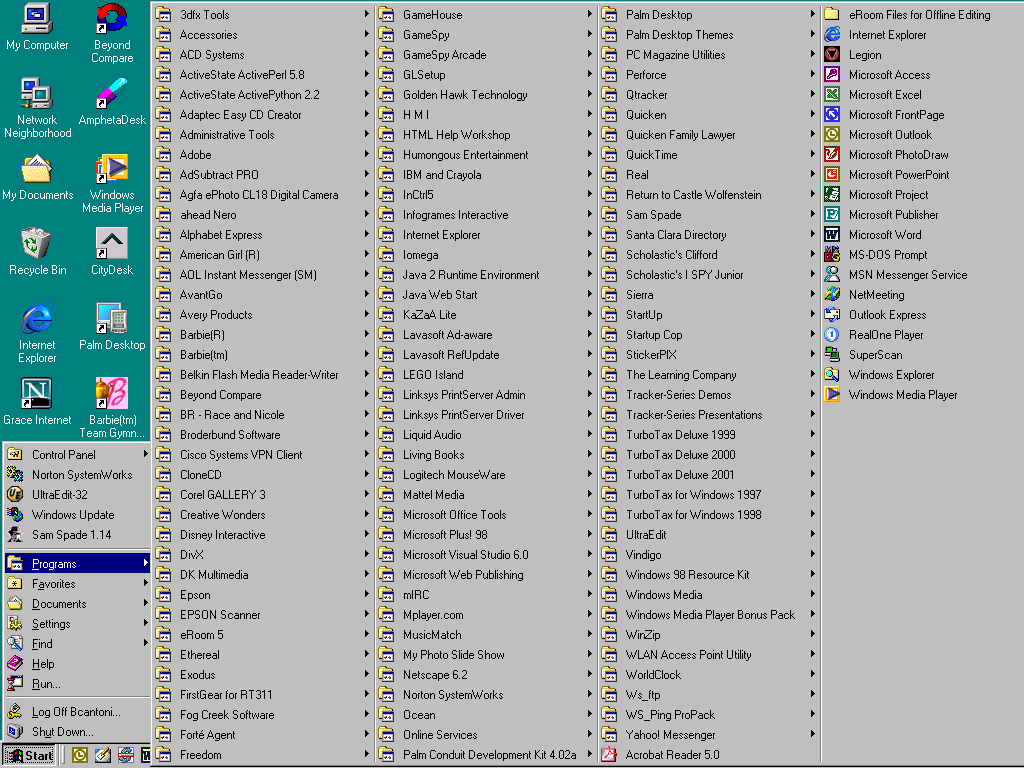Viewport: 1024px width, 768px height.
Task: Click the Microsoft PowerPoint icon
Action: (x=832, y=174)
